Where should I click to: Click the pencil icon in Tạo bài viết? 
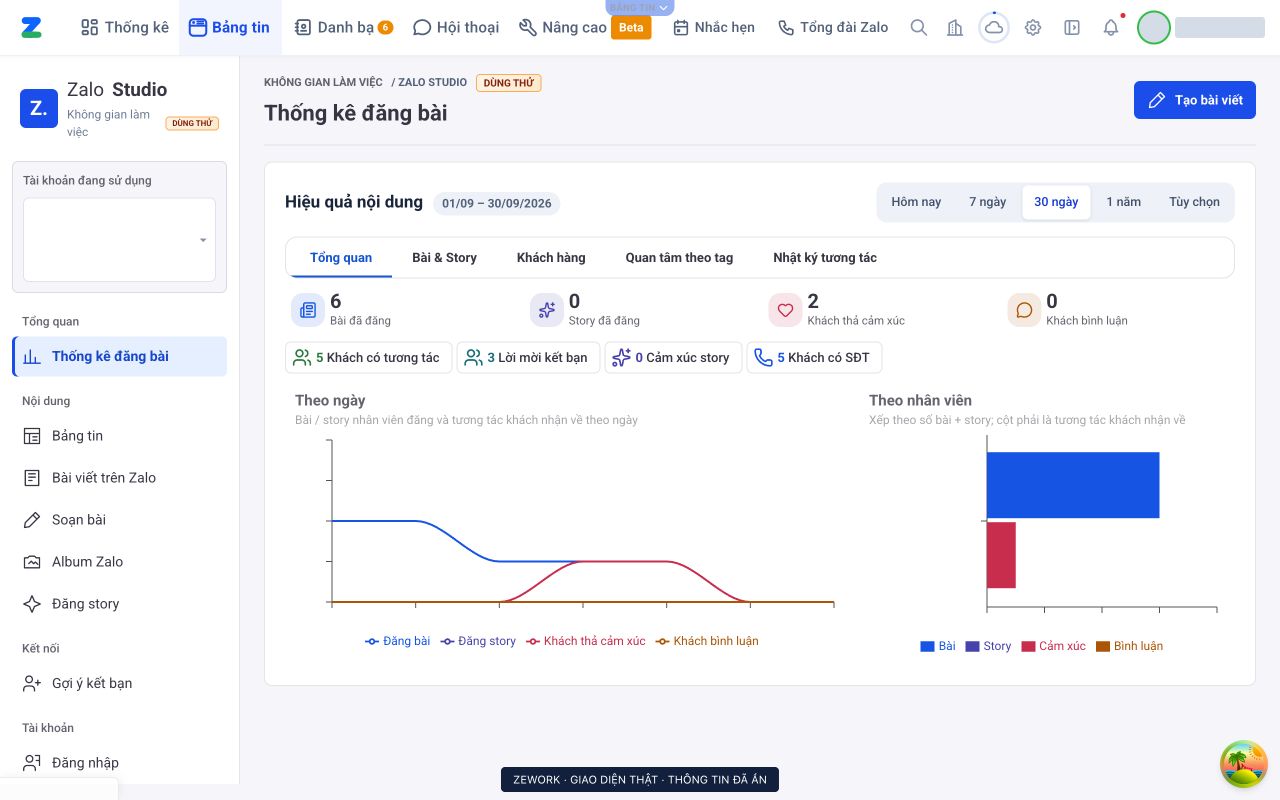point(1157,100)
